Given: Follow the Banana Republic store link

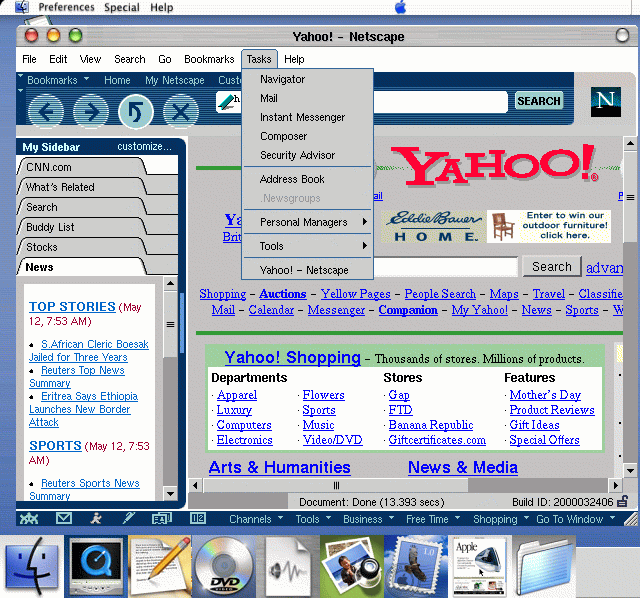Looking at the screenshot, I should point(431,425).
